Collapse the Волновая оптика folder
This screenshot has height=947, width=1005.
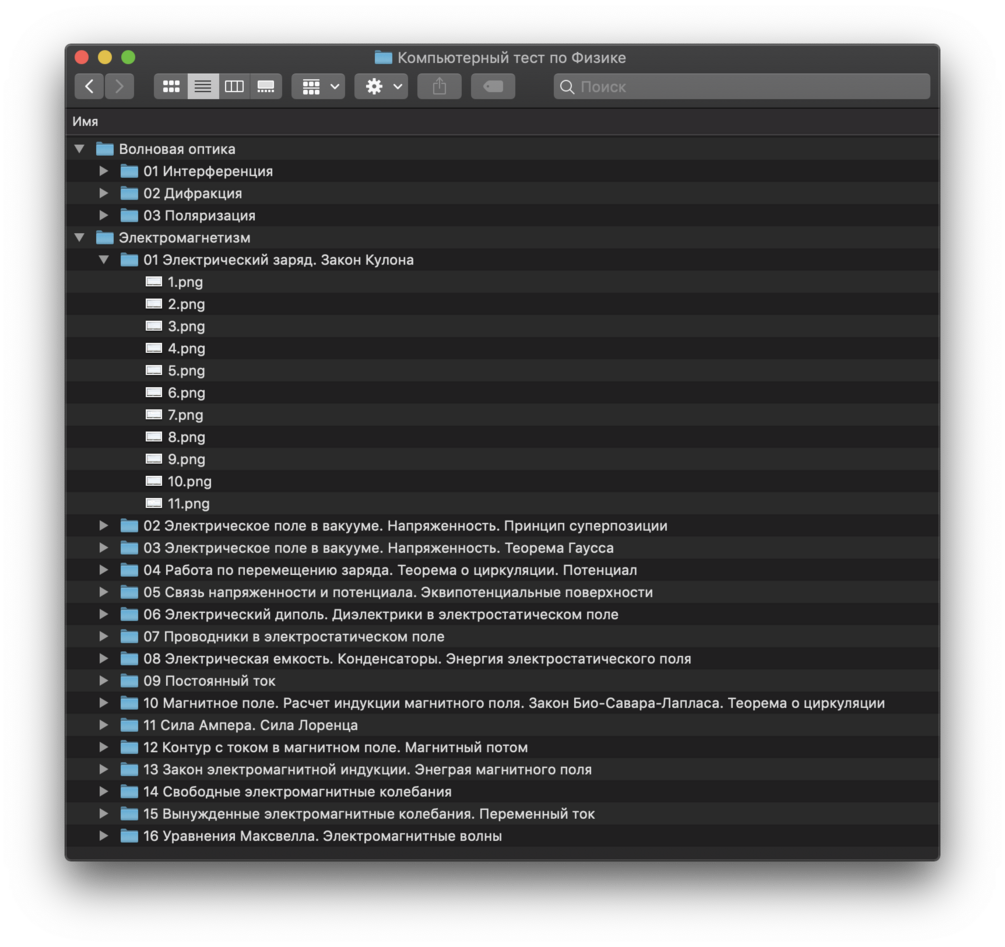(x=79, y=149)
